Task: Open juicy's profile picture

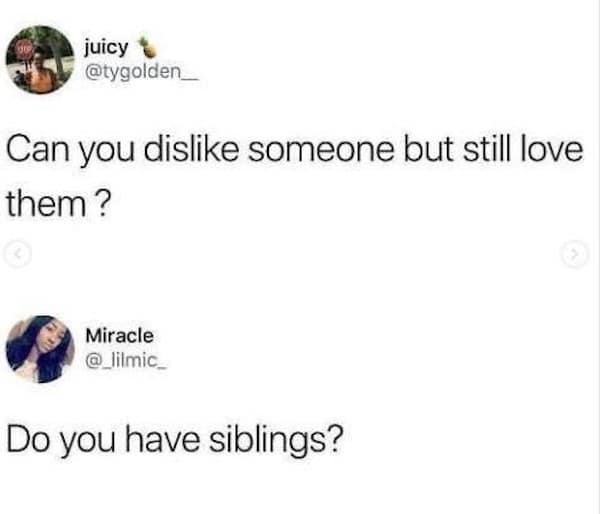Action: click(x=40, y=60)
